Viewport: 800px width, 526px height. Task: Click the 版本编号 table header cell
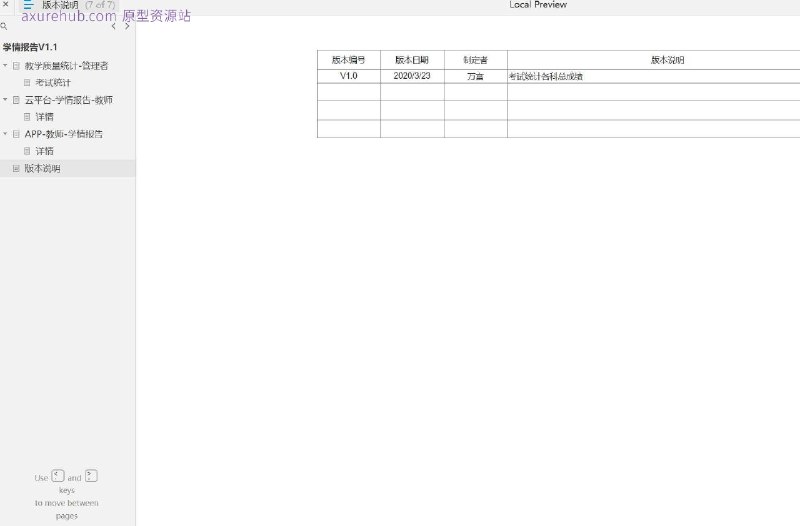coord(348,60)
